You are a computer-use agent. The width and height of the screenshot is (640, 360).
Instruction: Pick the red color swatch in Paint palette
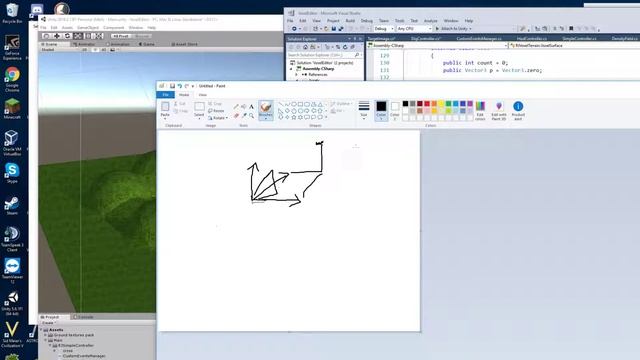[x=427, y=104]
